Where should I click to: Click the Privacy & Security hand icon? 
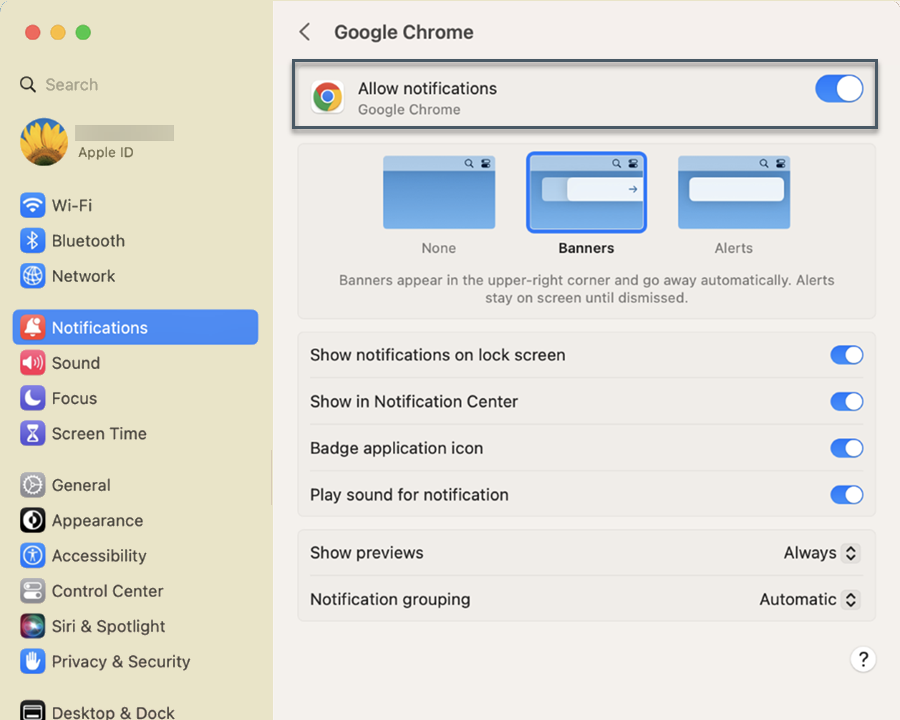(33, 661)
